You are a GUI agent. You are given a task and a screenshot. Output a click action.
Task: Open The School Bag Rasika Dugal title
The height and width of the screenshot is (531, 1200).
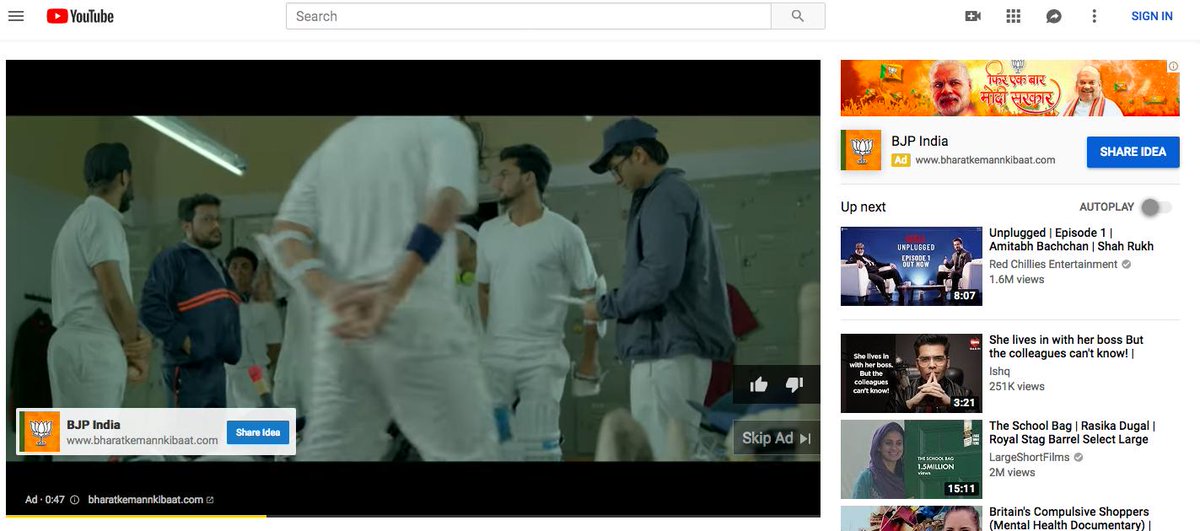click(x=1072, y=432)
